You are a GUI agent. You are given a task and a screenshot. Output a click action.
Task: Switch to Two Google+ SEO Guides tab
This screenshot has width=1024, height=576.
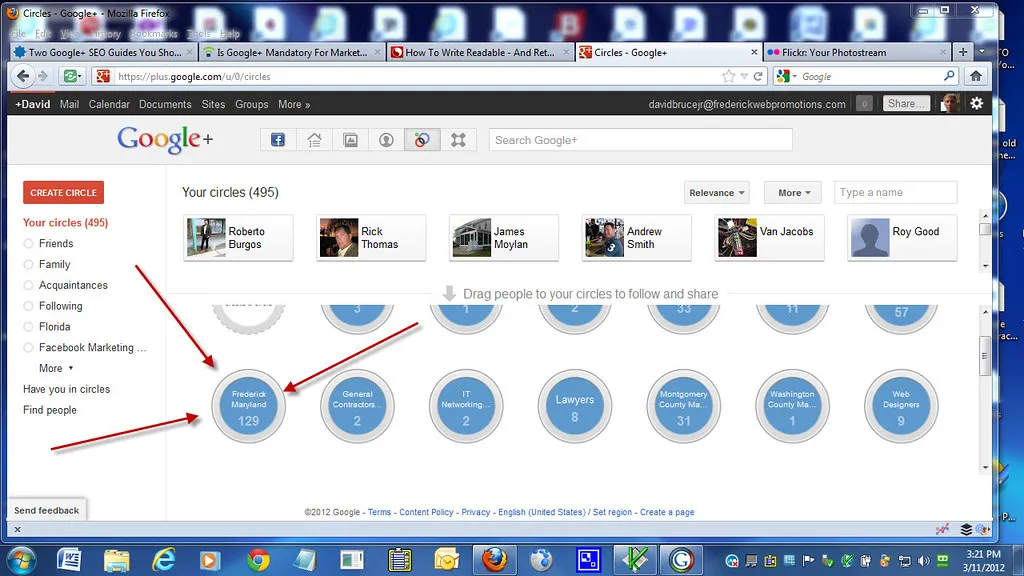(104, 52)
